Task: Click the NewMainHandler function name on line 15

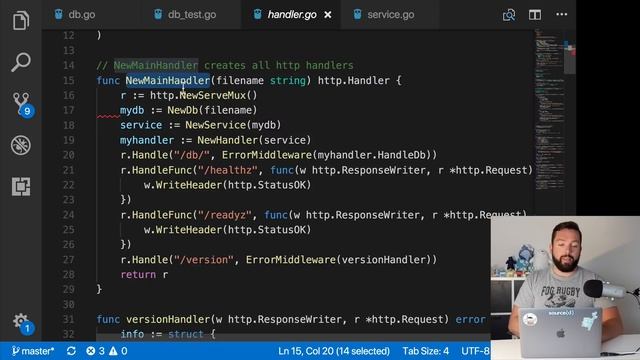Action: point(168,80)
